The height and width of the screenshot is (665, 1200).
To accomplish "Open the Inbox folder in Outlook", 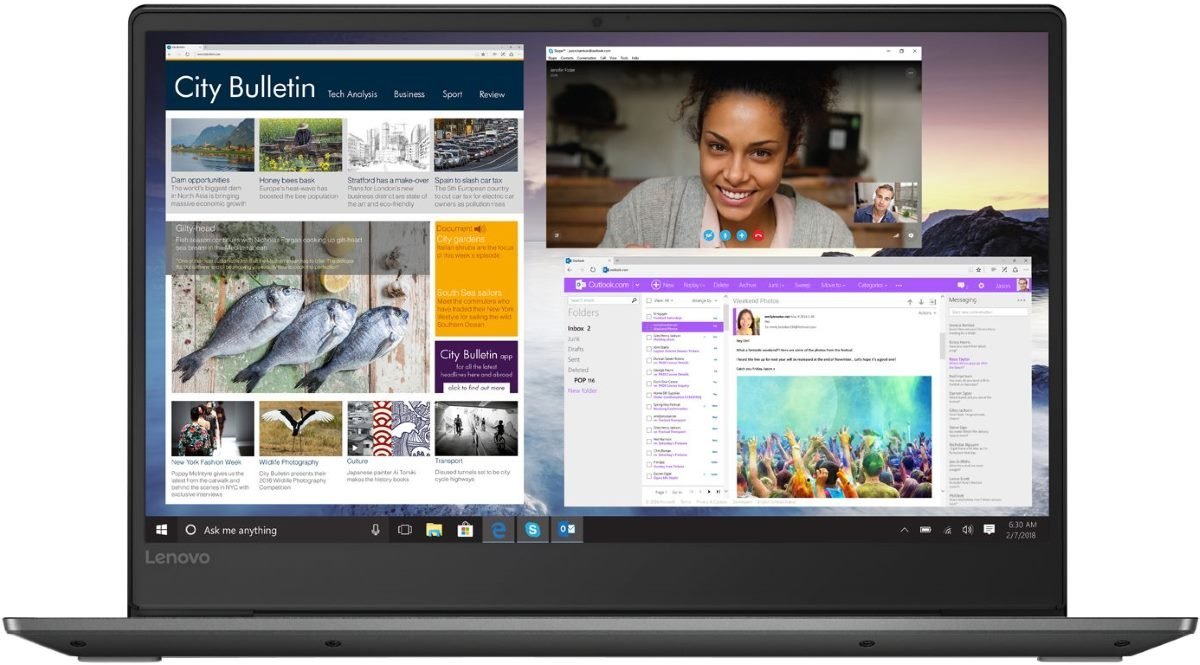I will (579, 328).
